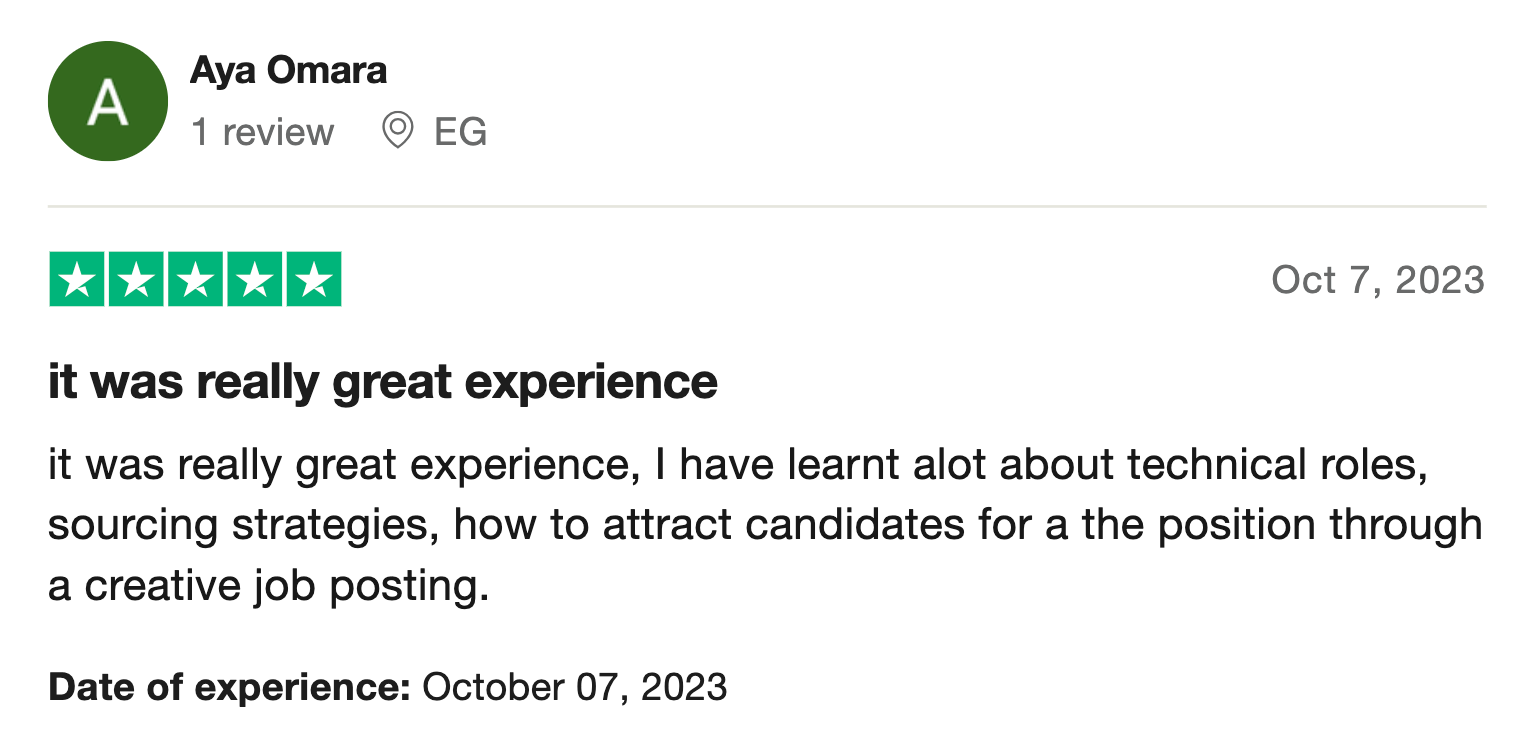The height and width of the screenshot is (744, 1532).
Task: Select the fourth green rating star
Action: click(254, 279)
